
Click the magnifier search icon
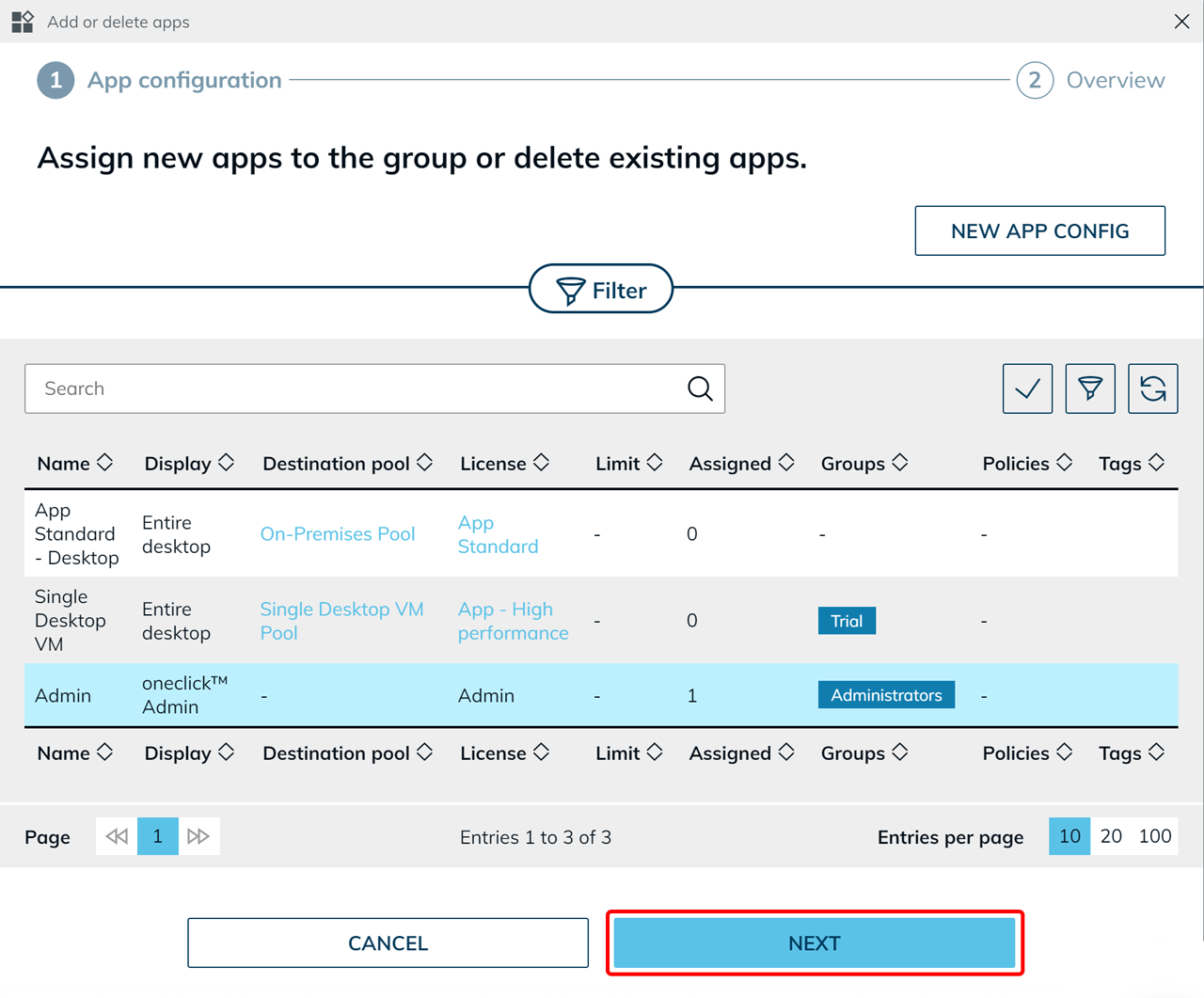700,388
